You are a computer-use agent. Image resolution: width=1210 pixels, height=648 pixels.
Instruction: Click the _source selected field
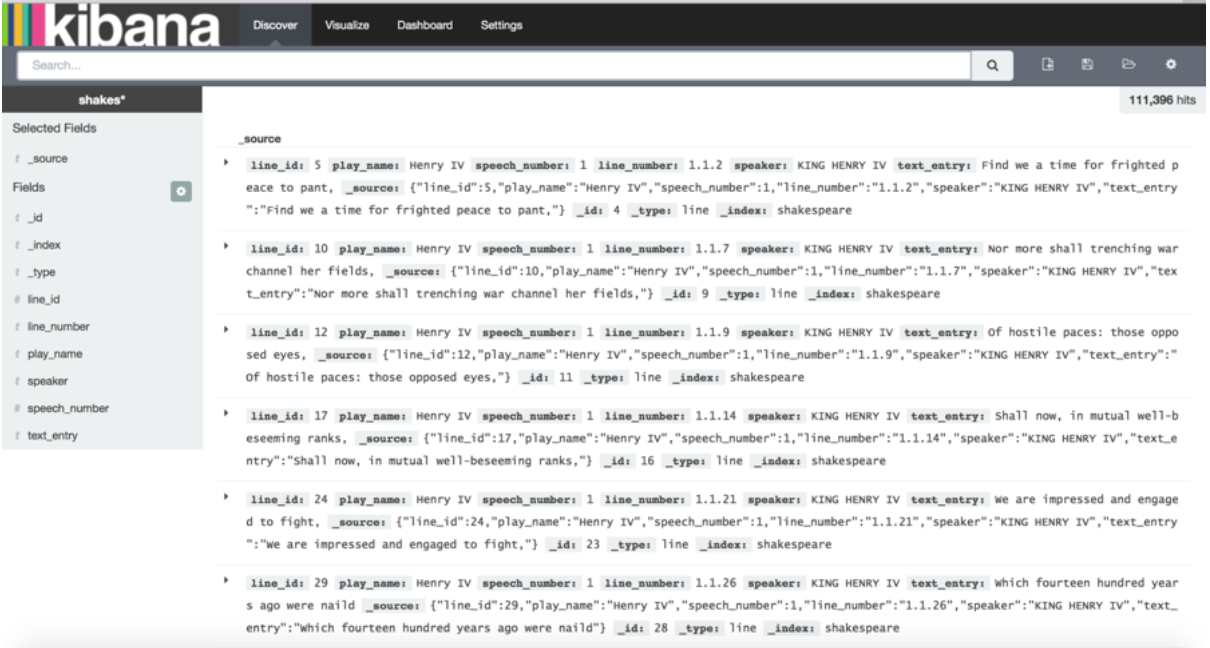(x=47, y=158)
